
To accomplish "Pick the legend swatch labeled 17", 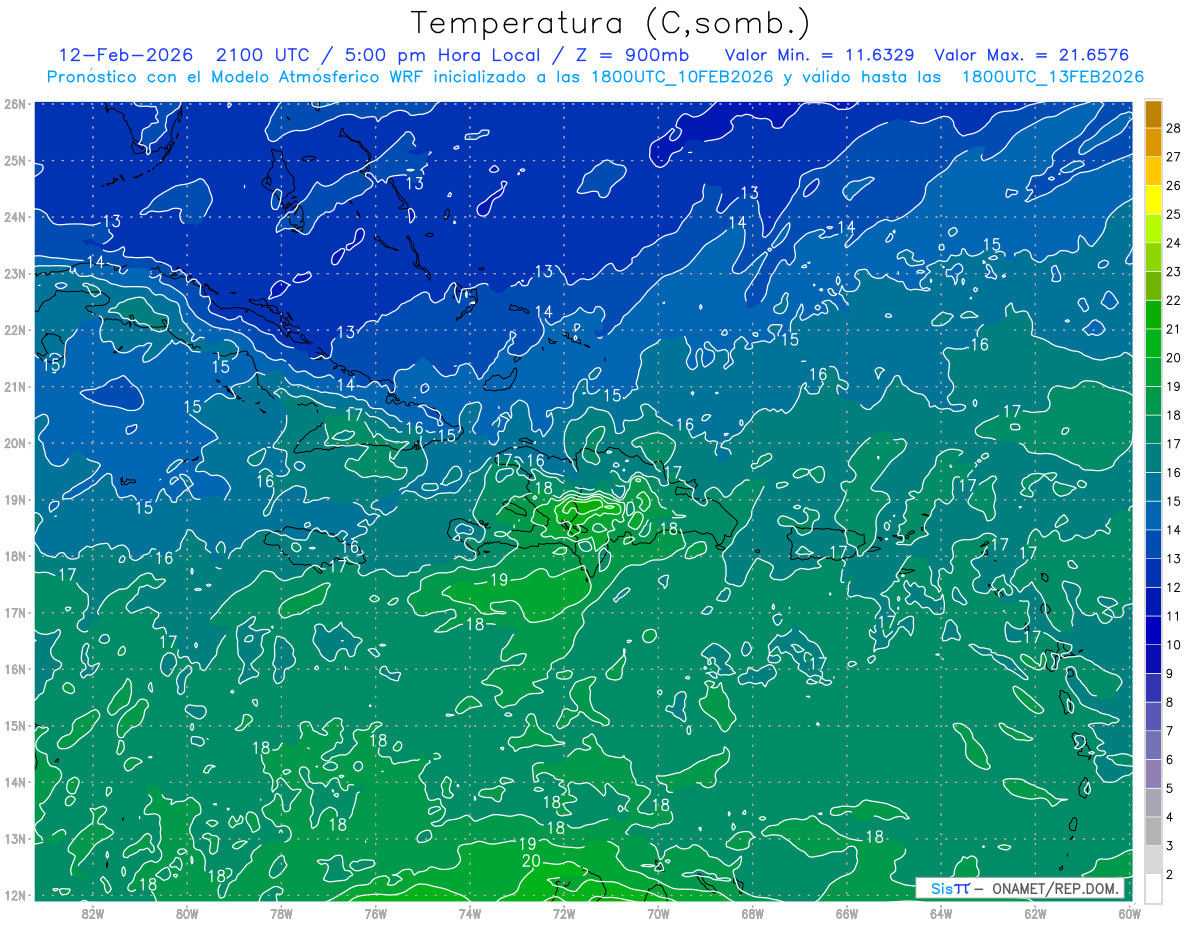I will (1153, 430).
